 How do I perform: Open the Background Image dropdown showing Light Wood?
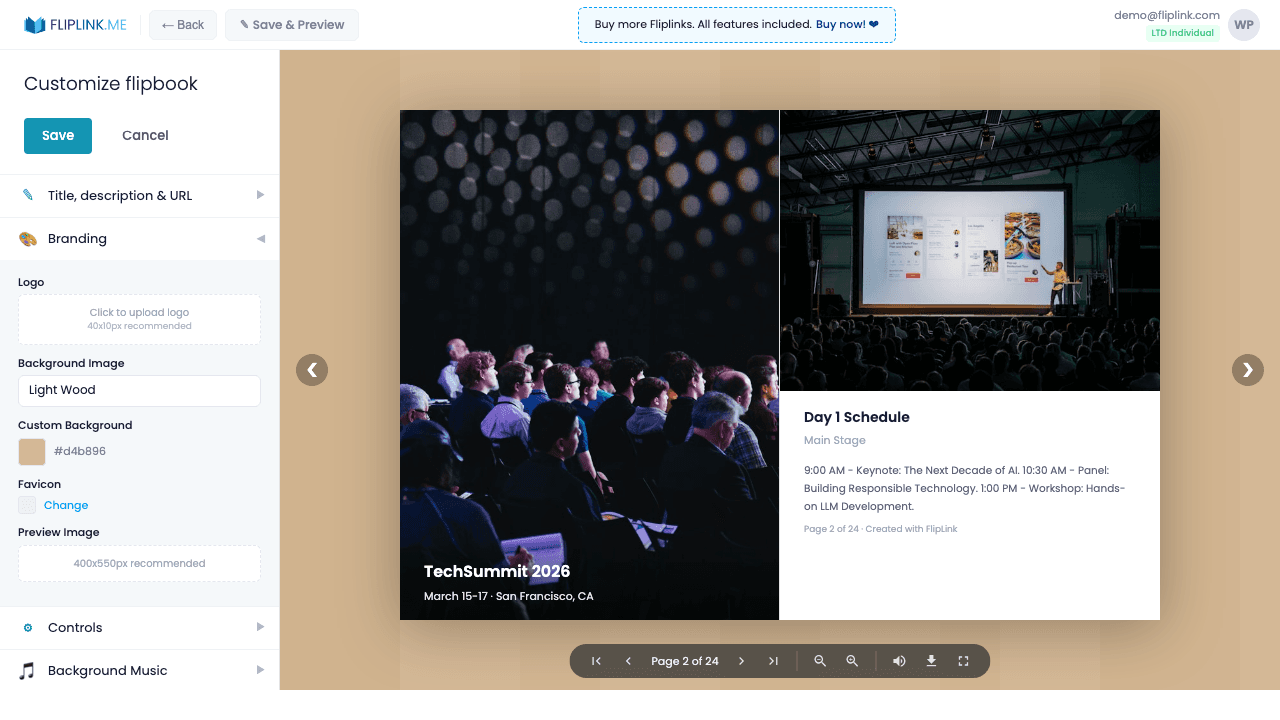139,391
